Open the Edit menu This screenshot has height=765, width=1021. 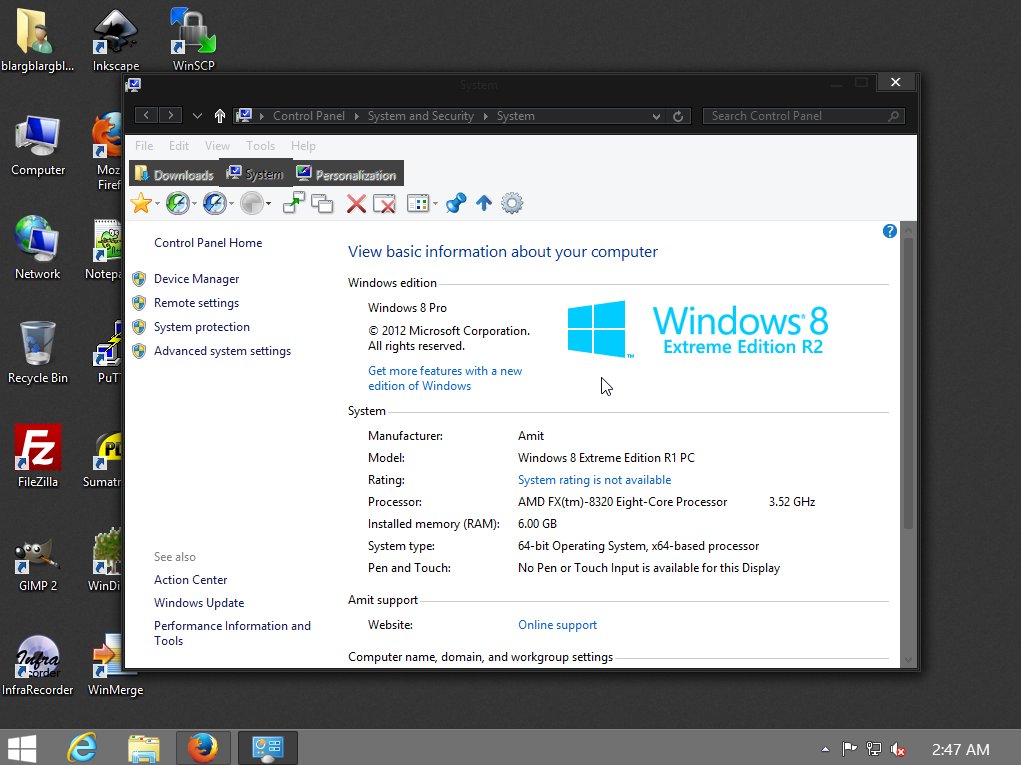[x=178, y=146]
